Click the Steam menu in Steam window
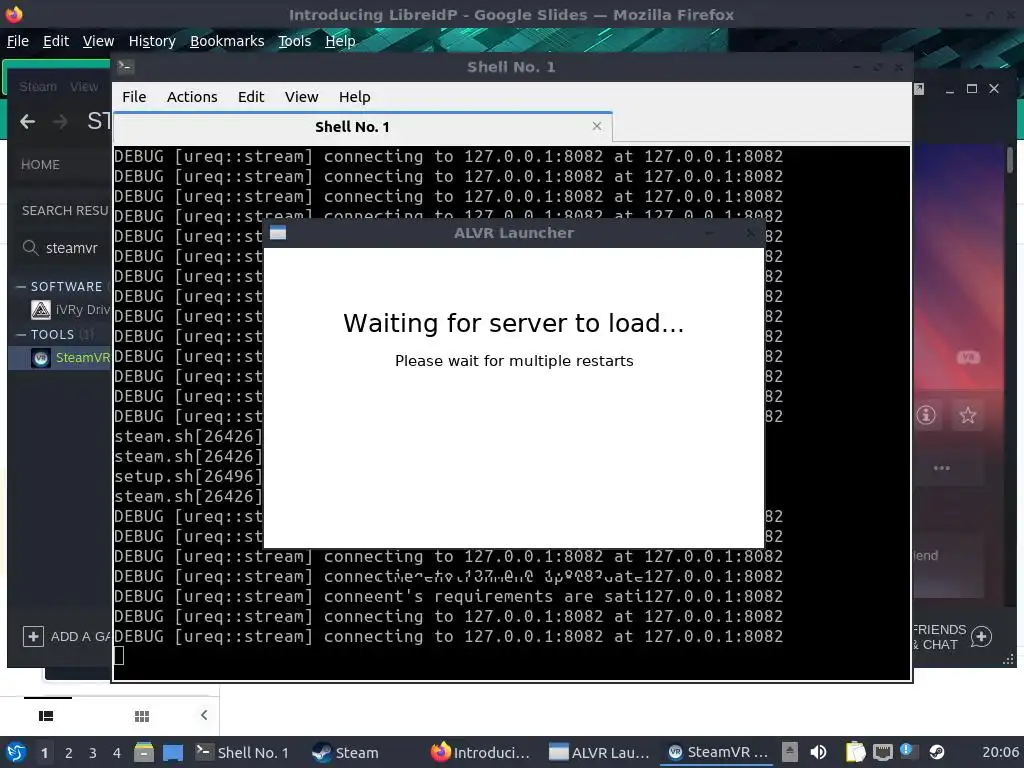The width and height of the screenshot is (1024, 768). pyautogui.click(x=37, y=87)
